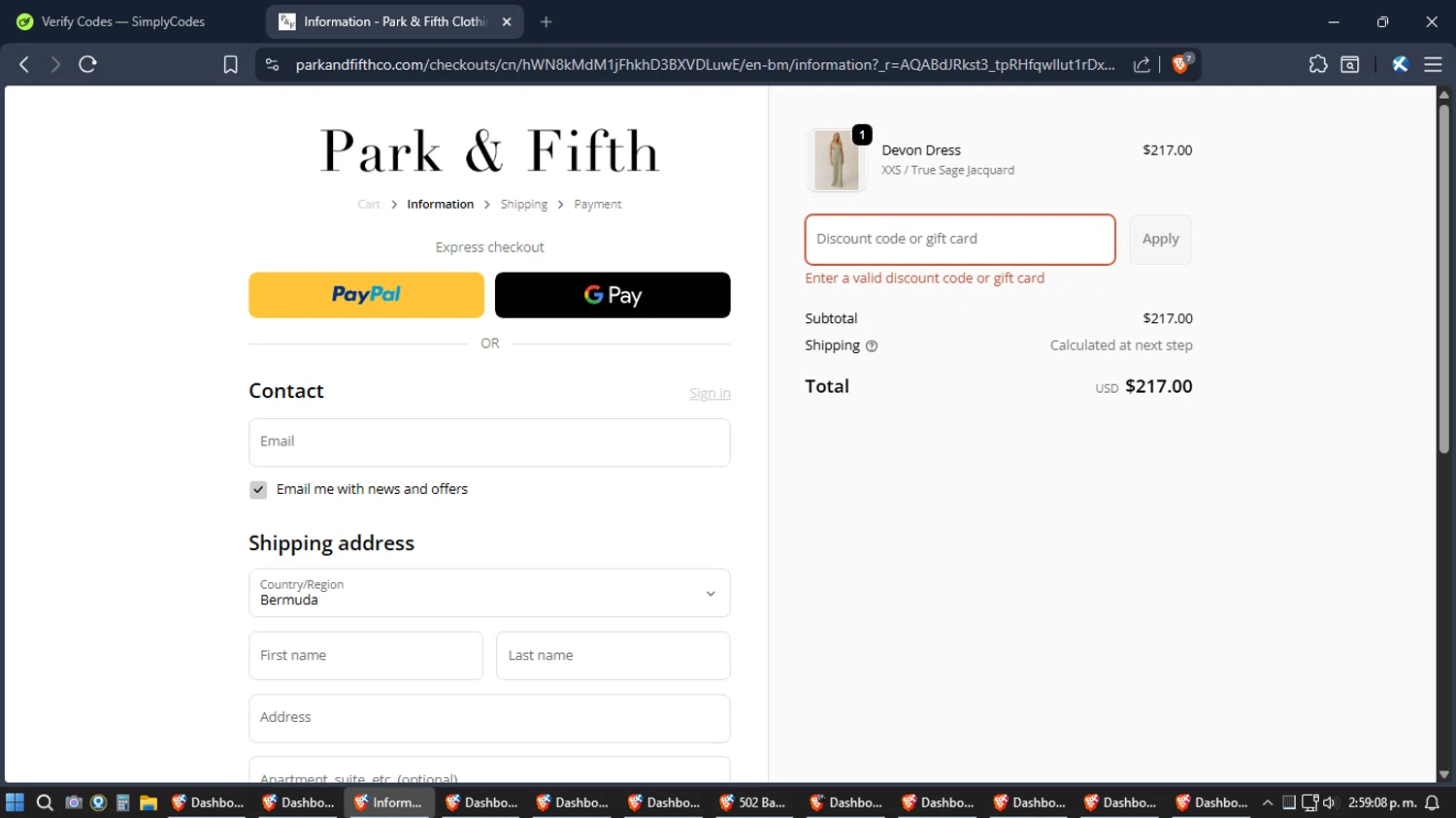Click the Sign in link
Image resolution: width=1456 pixels, height=818 pixels.
click(710, 393)
